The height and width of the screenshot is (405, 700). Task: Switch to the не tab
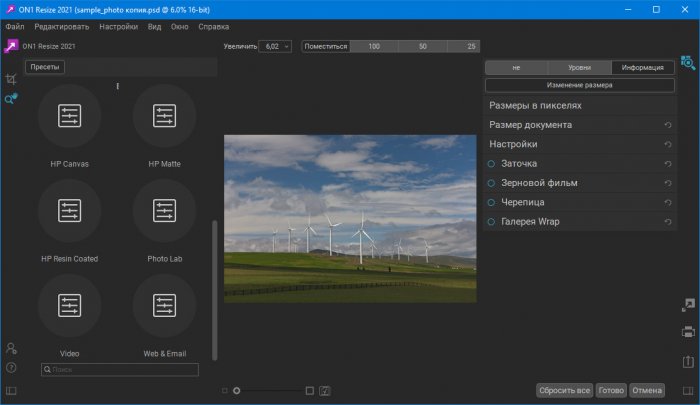point(517,67)
